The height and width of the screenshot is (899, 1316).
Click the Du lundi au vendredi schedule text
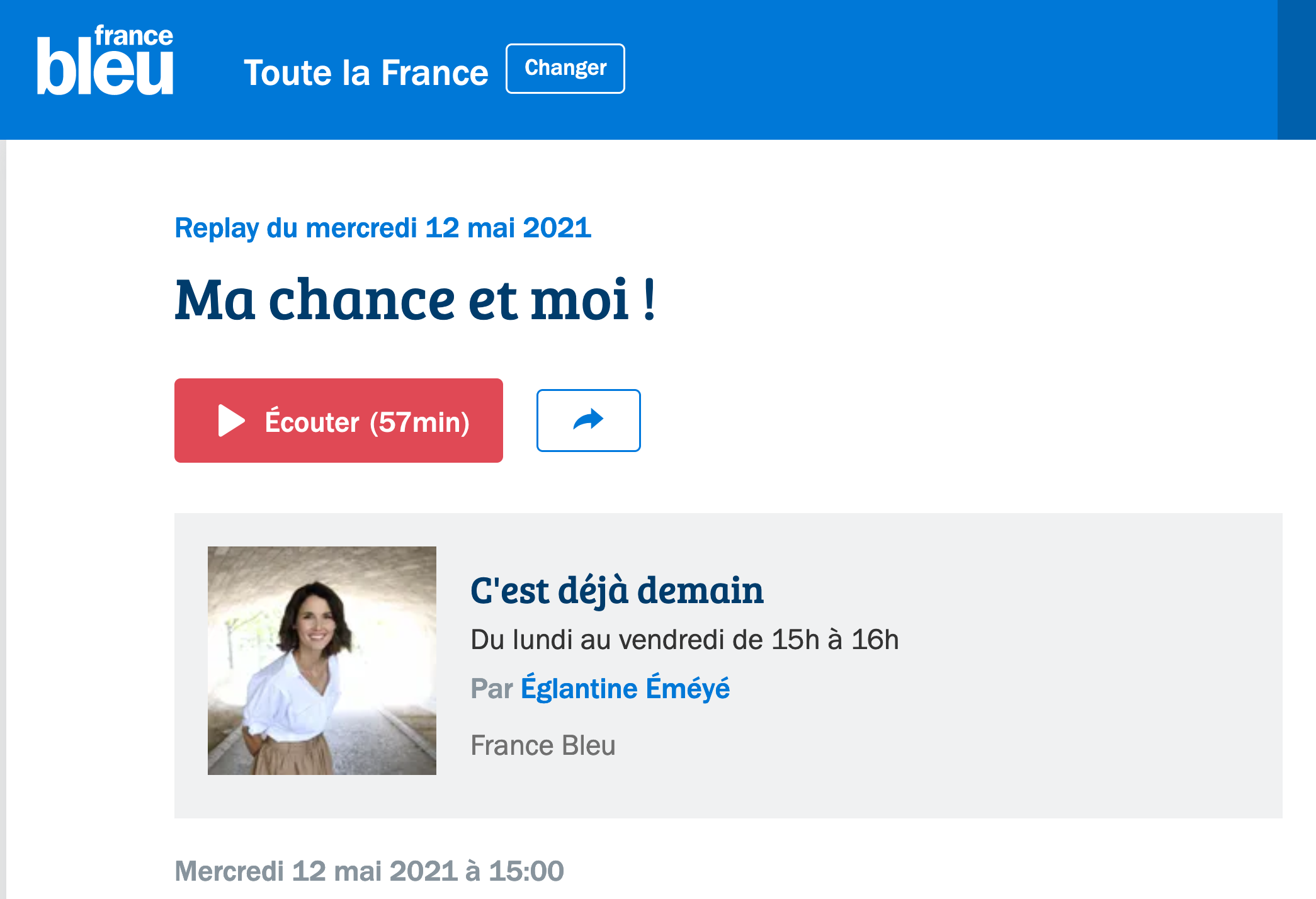coord(684,640)
